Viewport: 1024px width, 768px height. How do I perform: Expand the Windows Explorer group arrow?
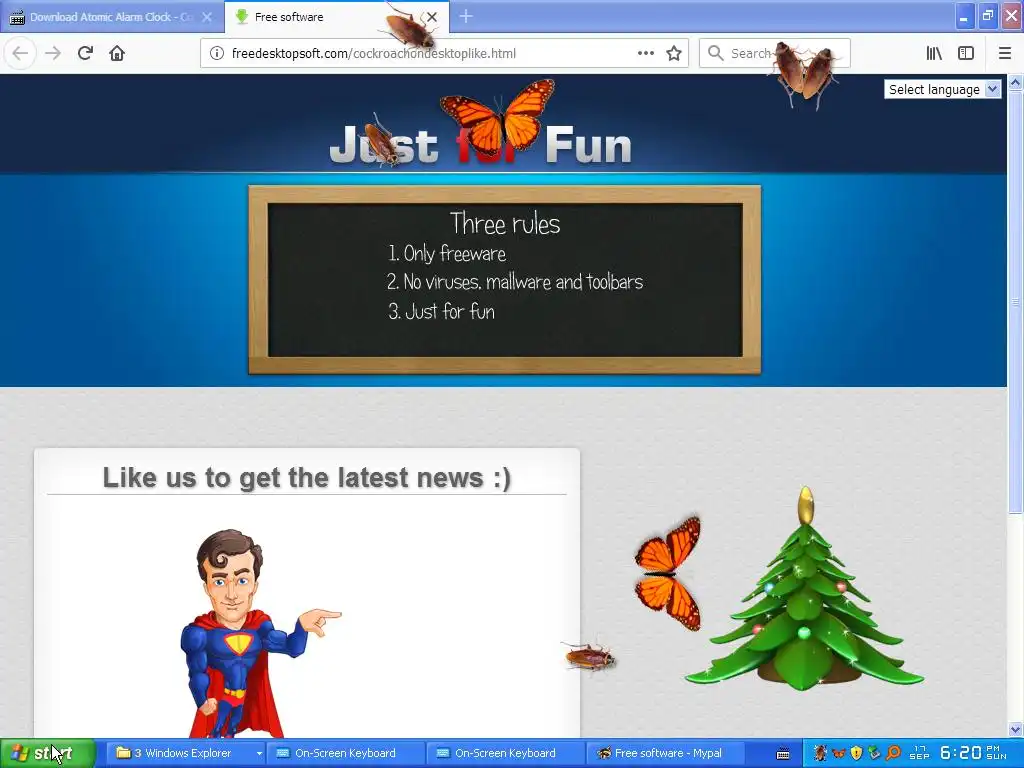[259, 753]
